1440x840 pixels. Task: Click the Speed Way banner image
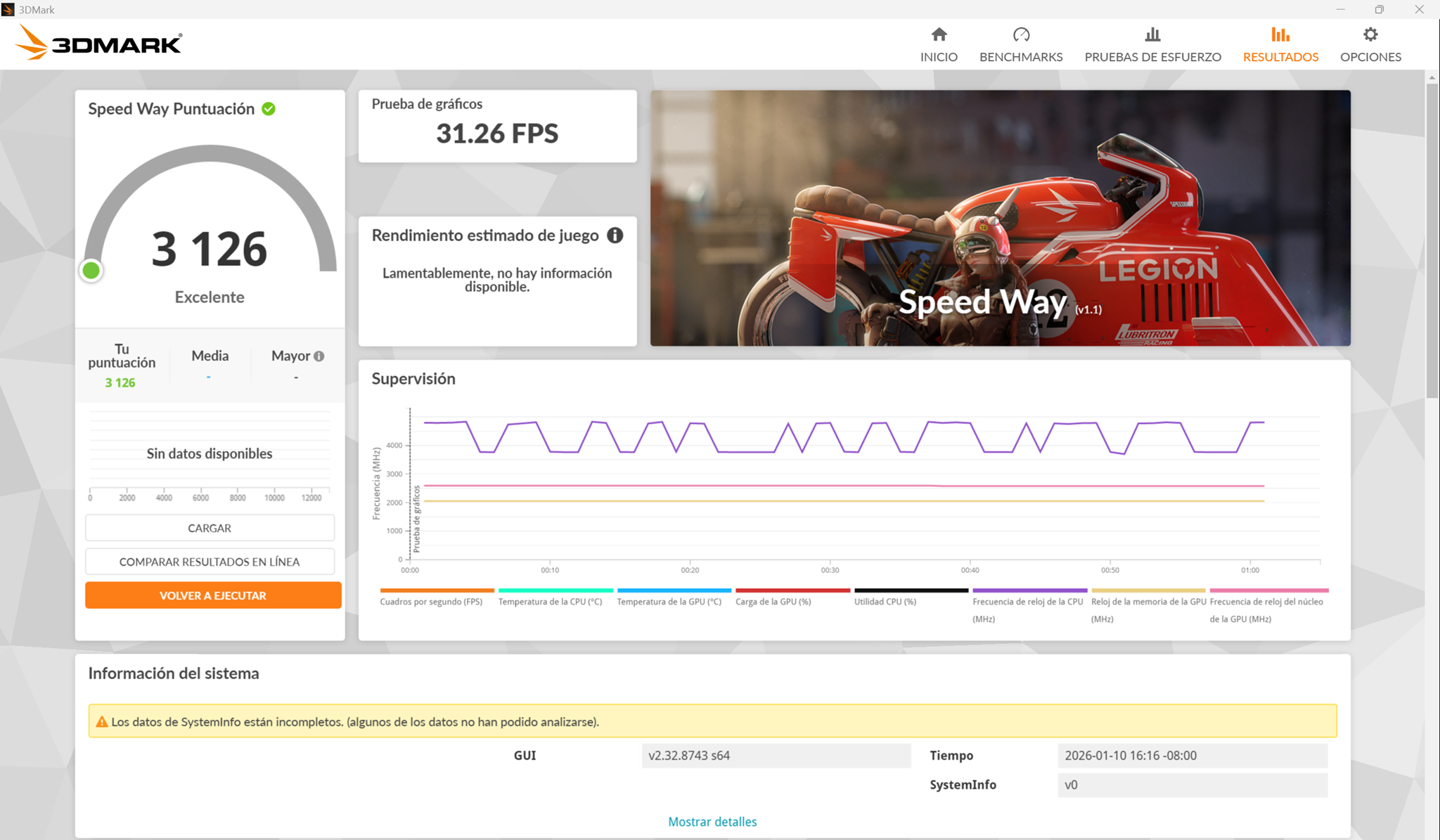tap(1000, 218)
